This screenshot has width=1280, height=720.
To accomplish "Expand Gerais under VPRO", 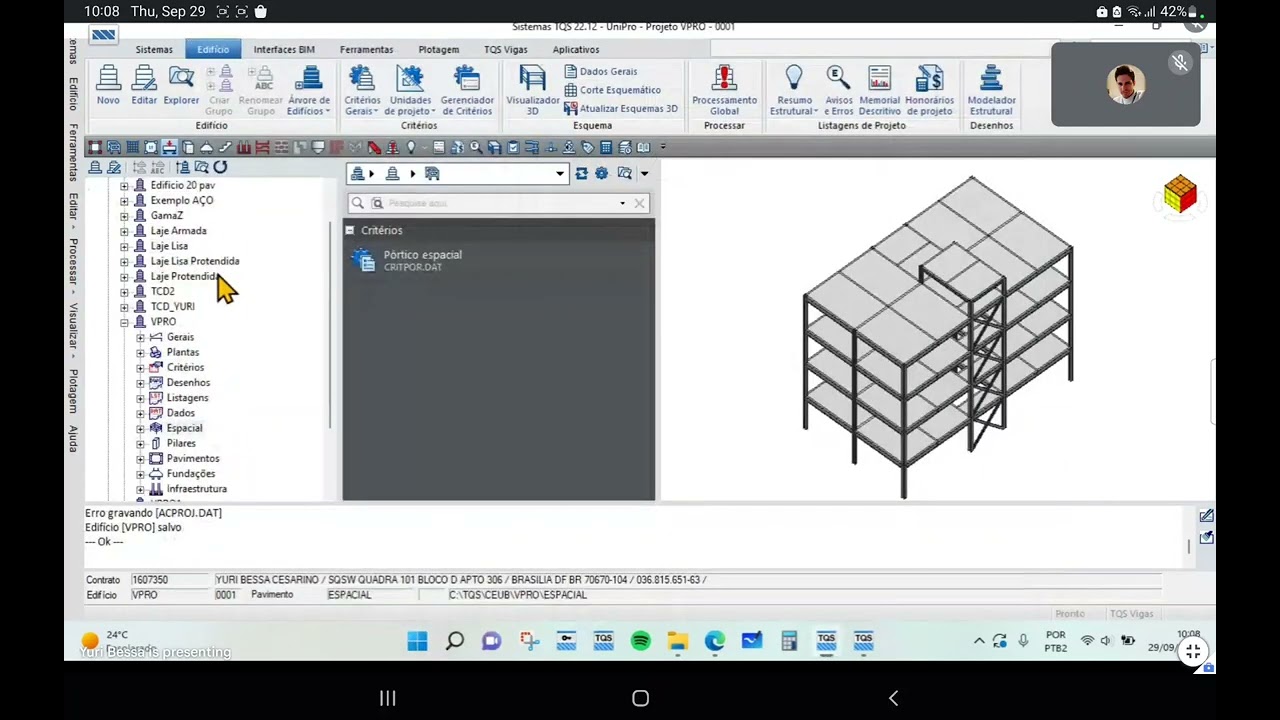I will 140,337.
